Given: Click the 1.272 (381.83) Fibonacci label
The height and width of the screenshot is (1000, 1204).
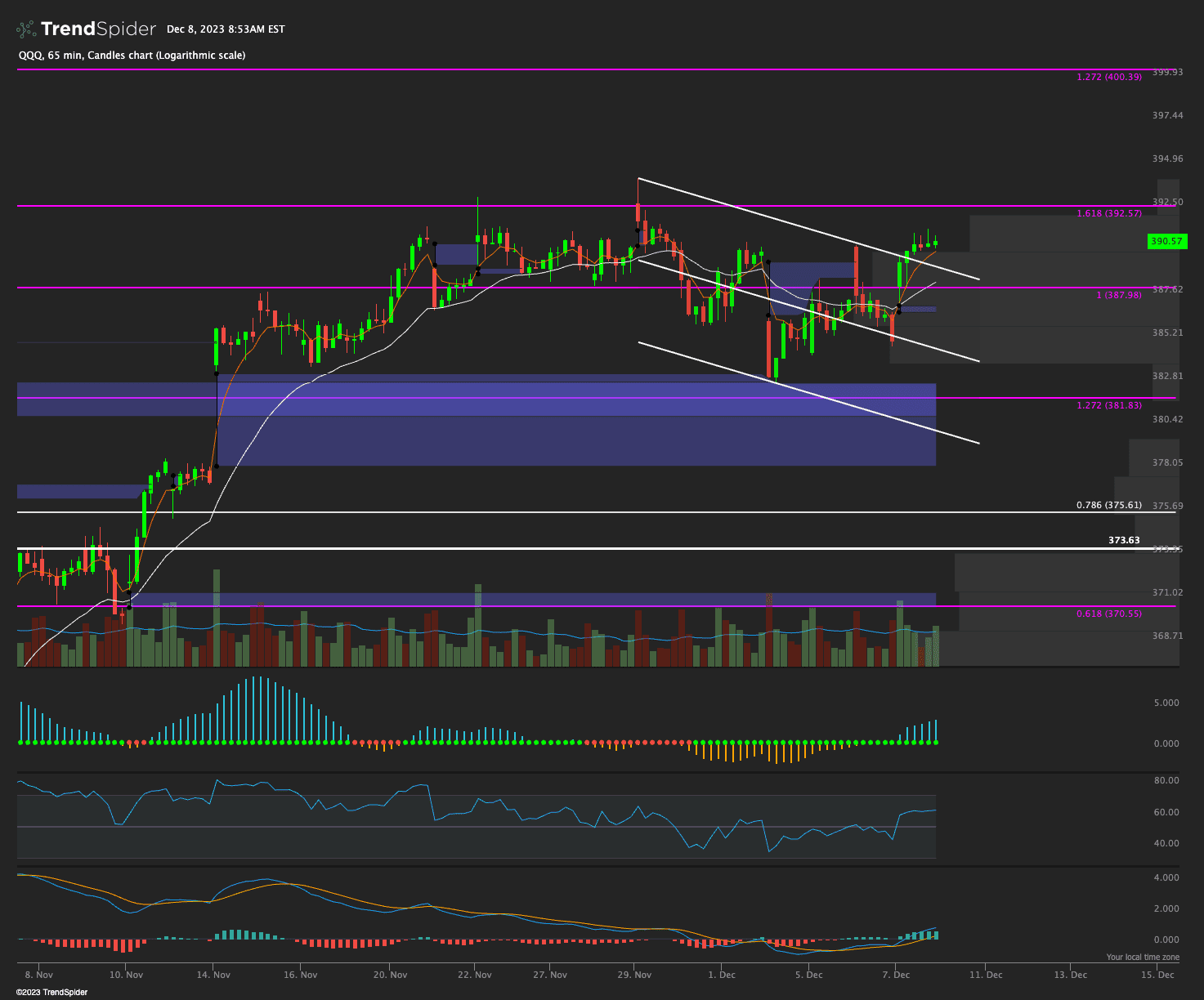Looking at the screenshot, I should [1109, 405].
